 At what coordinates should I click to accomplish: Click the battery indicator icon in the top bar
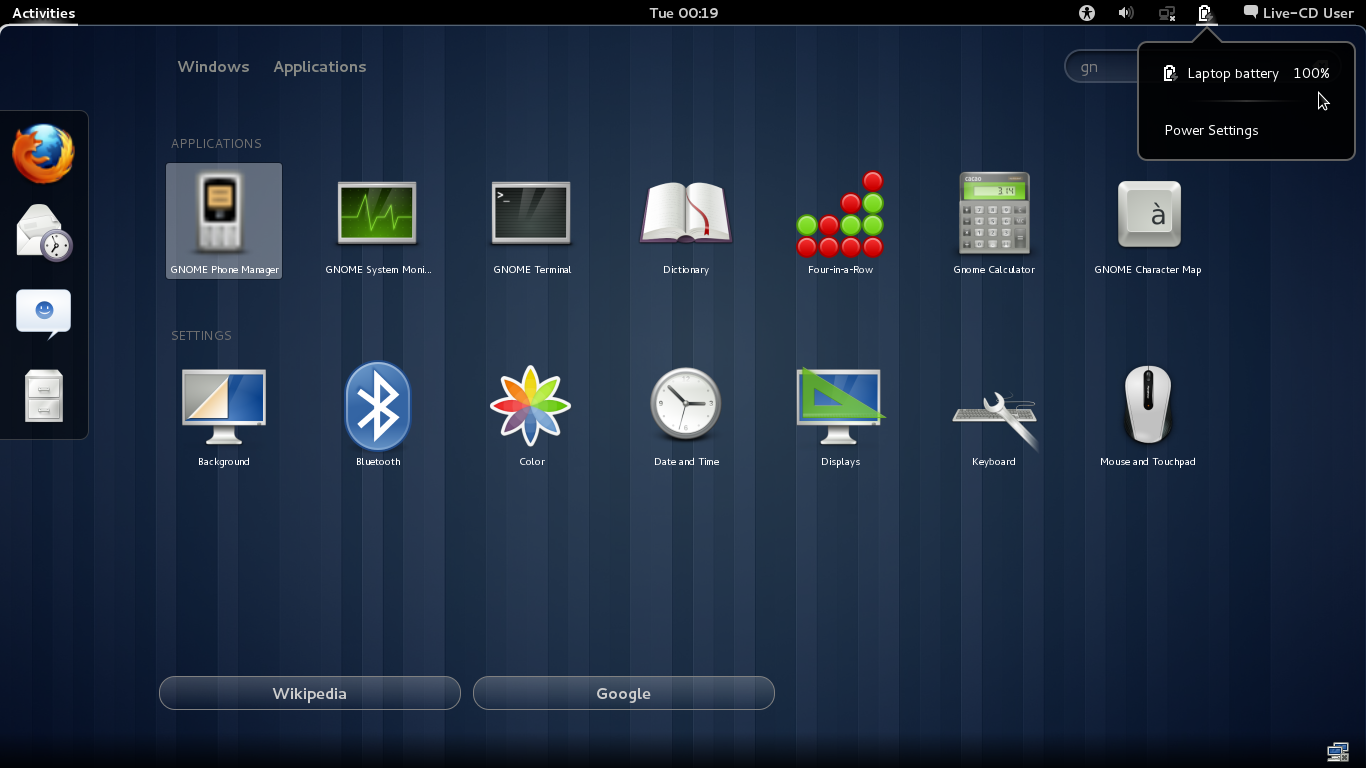tap(1206, 13)
